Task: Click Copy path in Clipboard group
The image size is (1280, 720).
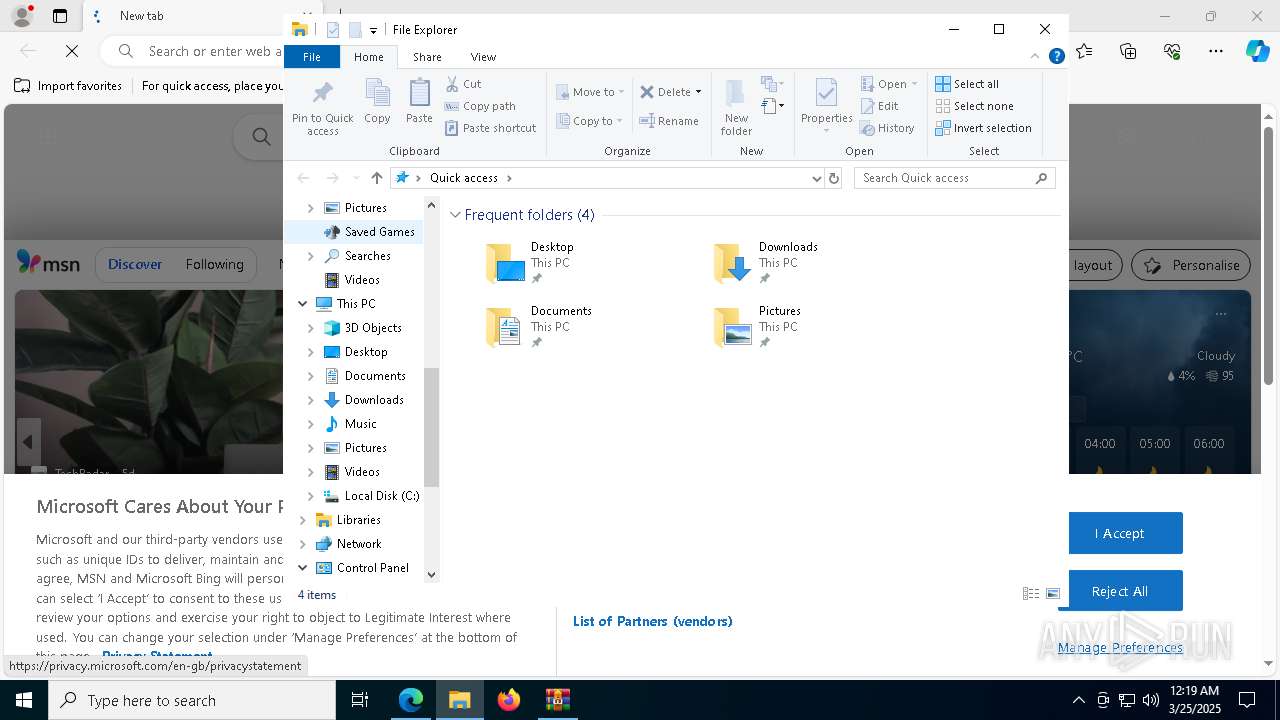Action: click(480, 106)
